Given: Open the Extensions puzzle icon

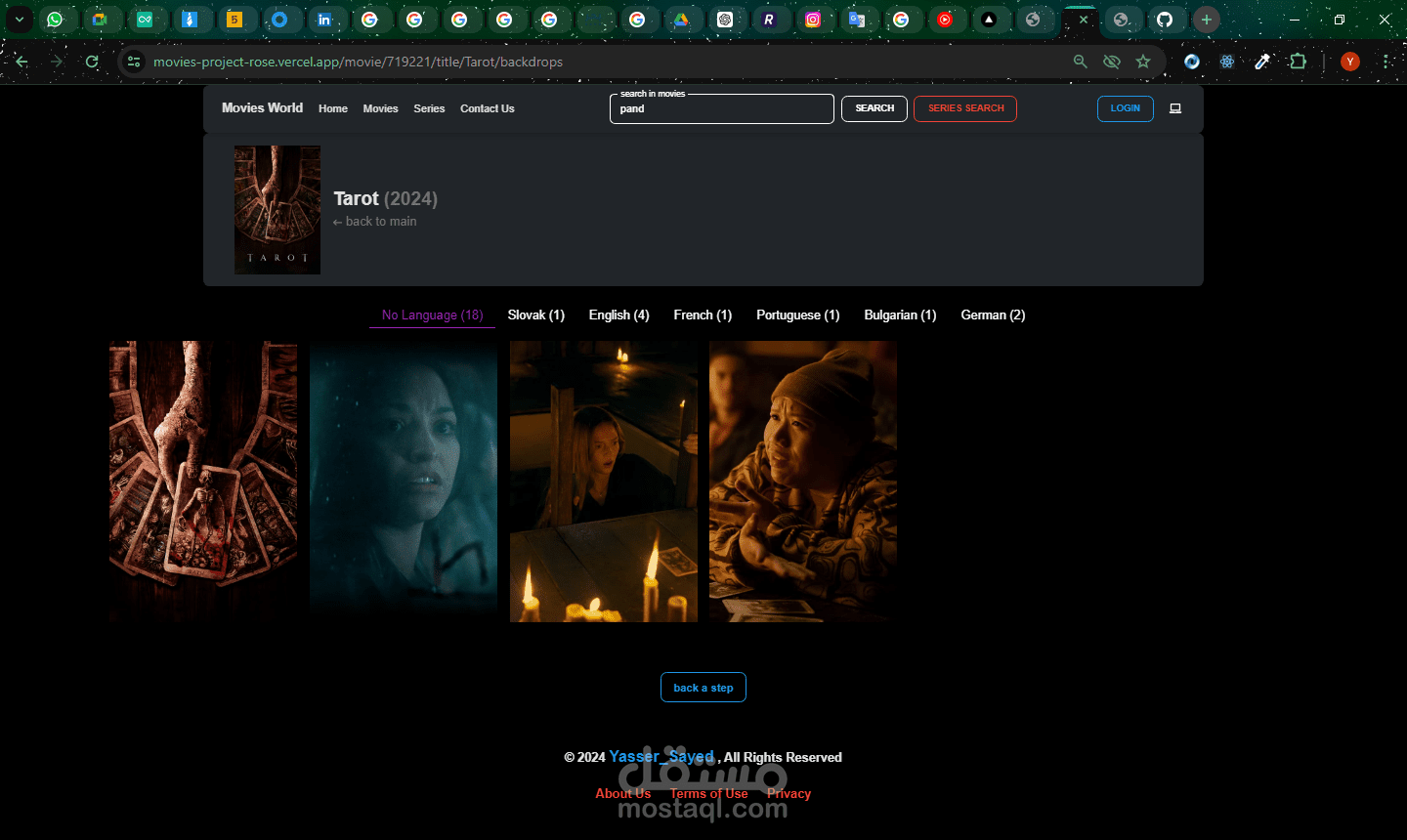Looking at the screenshot, I should pos(1298,62).
